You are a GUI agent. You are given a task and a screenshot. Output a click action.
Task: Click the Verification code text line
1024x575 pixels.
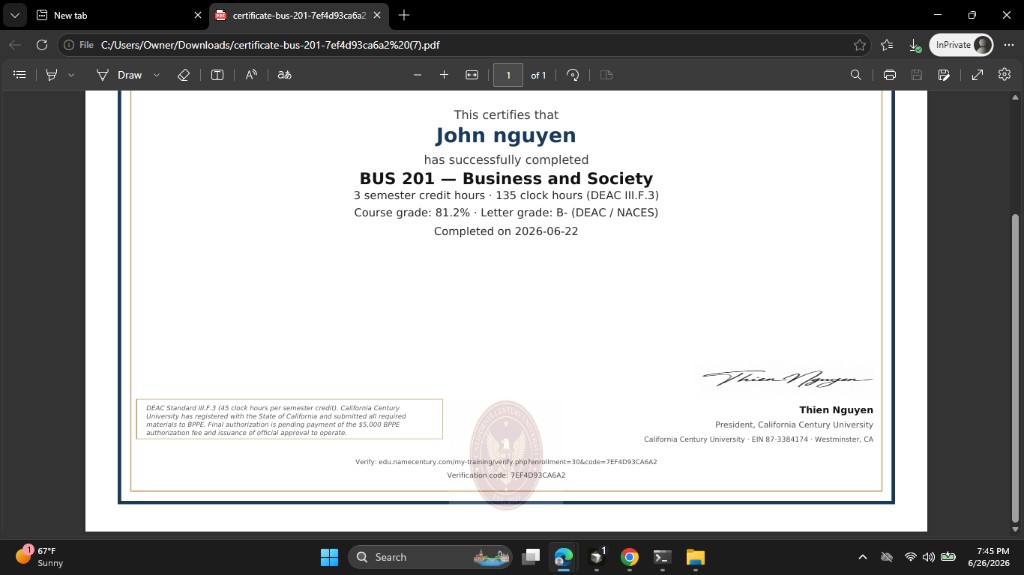click(x=506, y=475)
